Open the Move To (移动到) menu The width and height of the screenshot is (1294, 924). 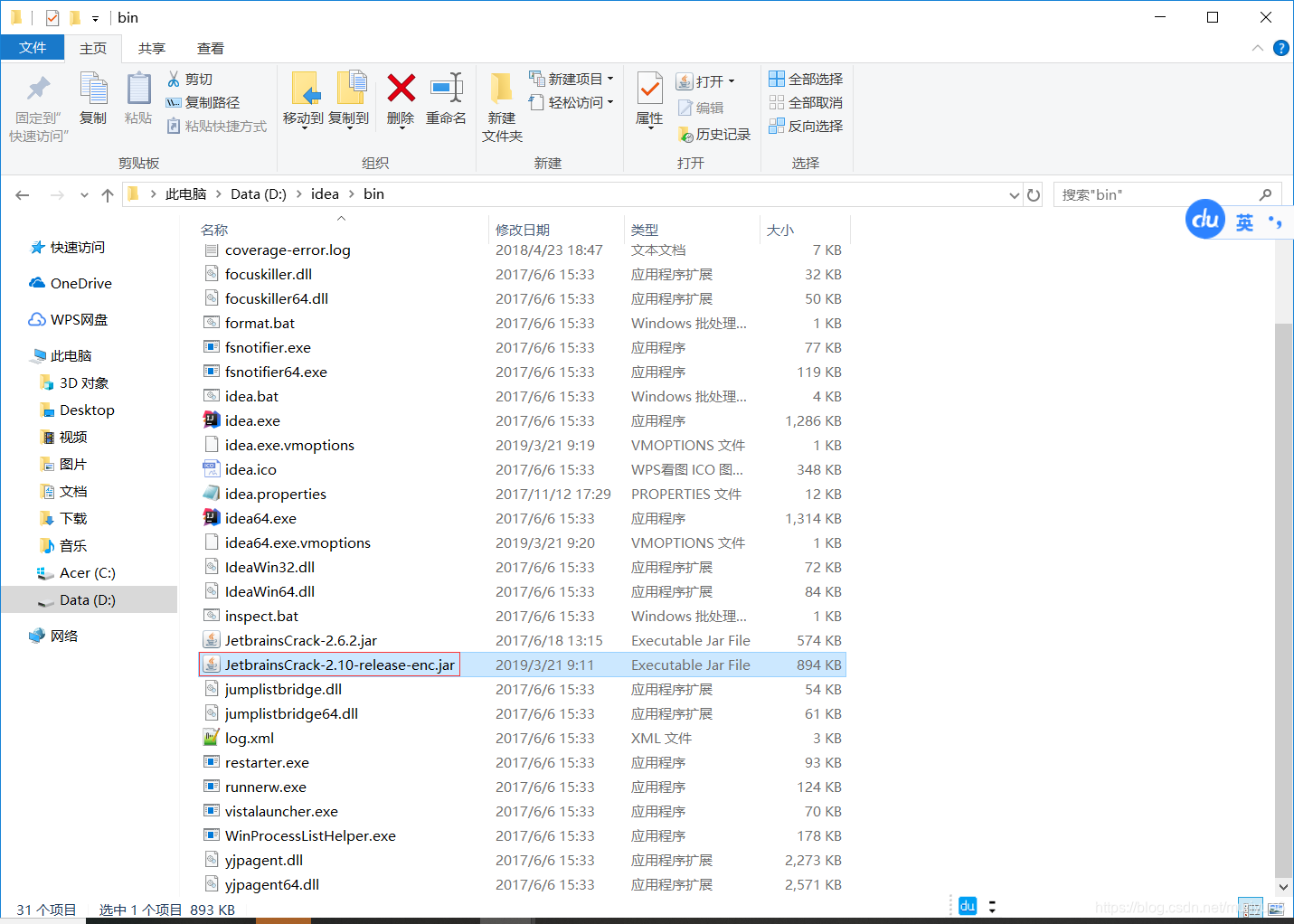point(303,99)
